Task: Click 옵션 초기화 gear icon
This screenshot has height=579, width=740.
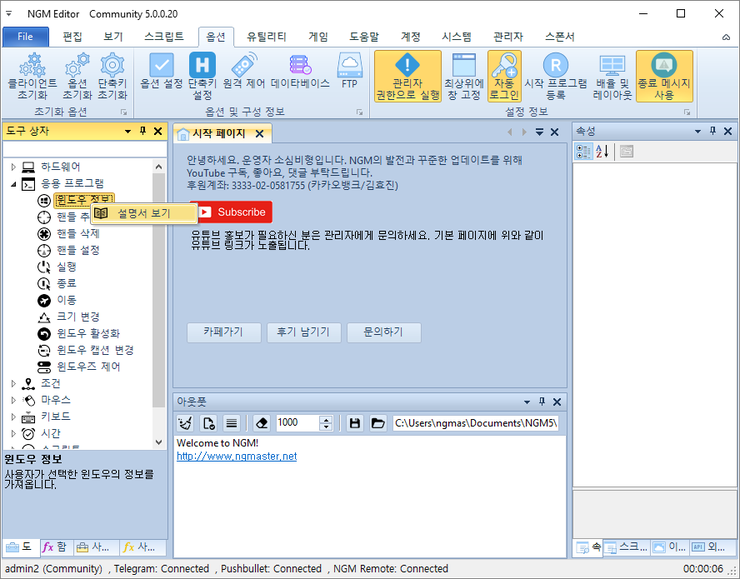Action: click(77, 76)
